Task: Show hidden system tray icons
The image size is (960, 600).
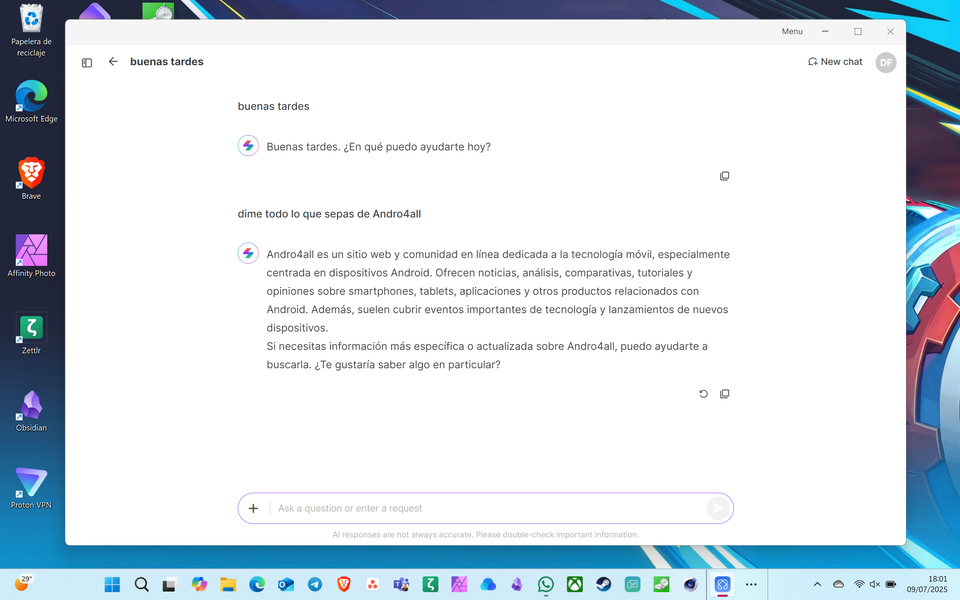Action: tap(817, 585)
